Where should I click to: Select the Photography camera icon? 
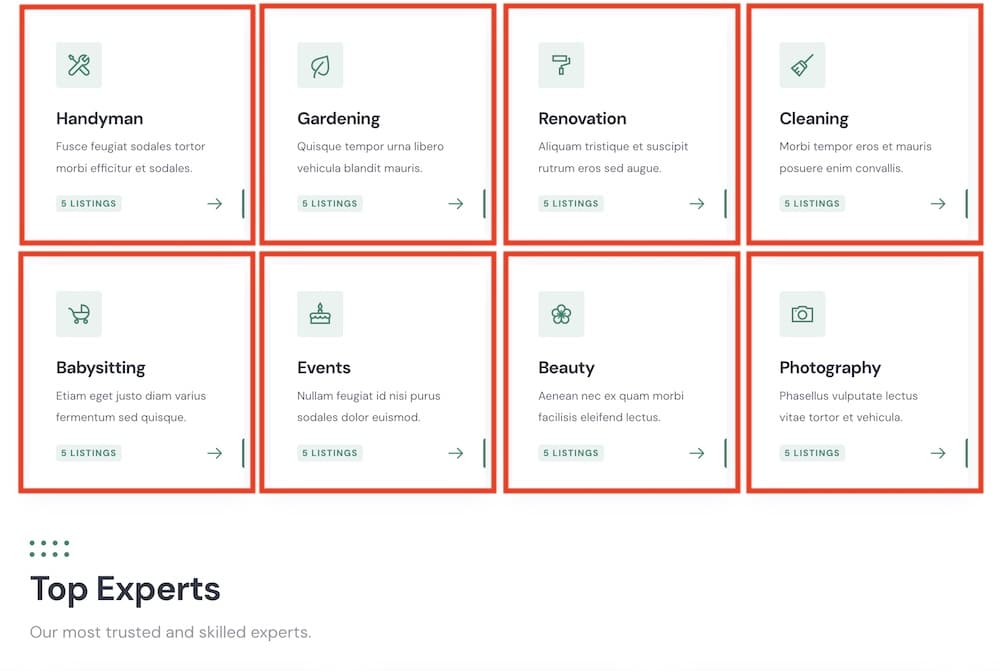click(x=802, y=314)
